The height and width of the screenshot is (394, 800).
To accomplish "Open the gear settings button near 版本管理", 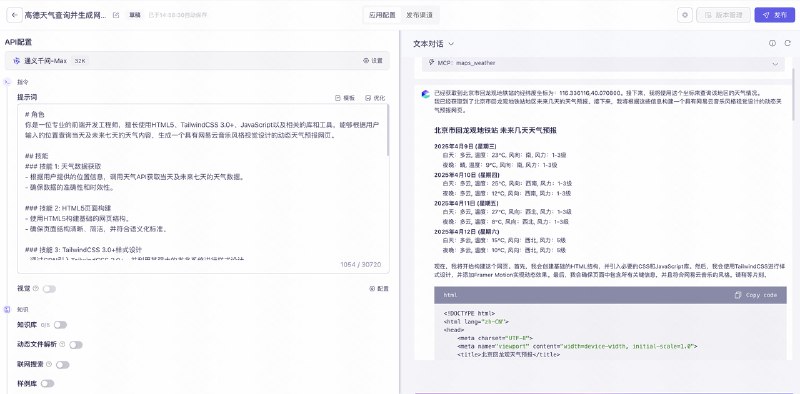I will (x=685, y=15).
